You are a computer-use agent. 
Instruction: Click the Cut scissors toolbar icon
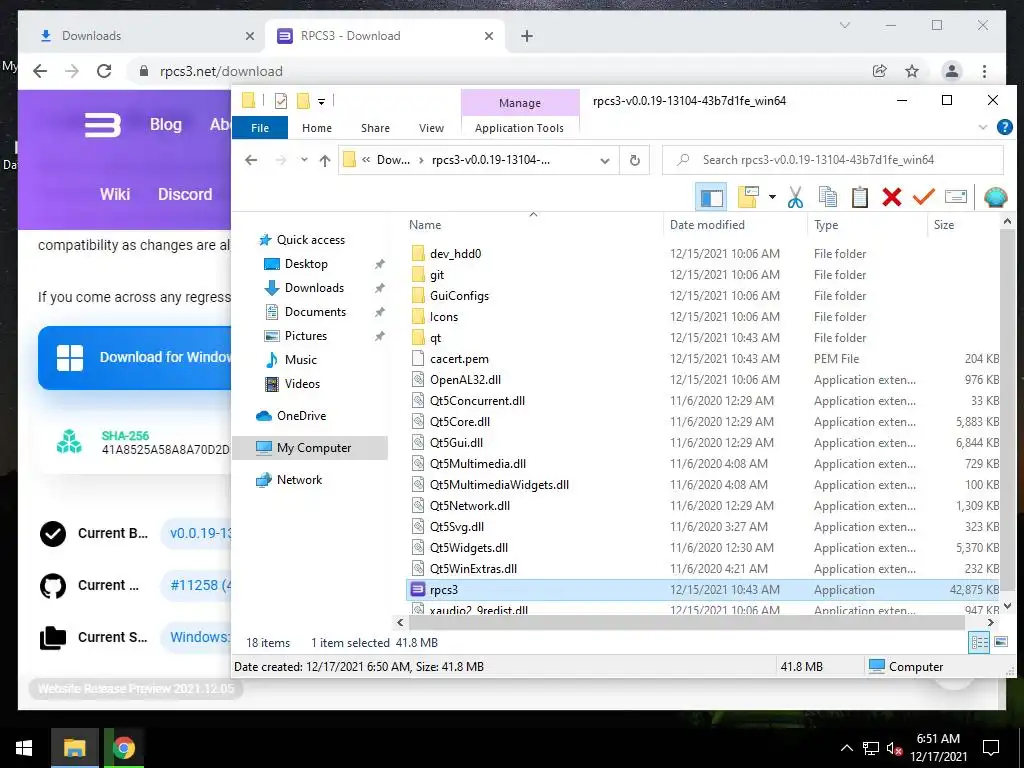pos(795,197)
